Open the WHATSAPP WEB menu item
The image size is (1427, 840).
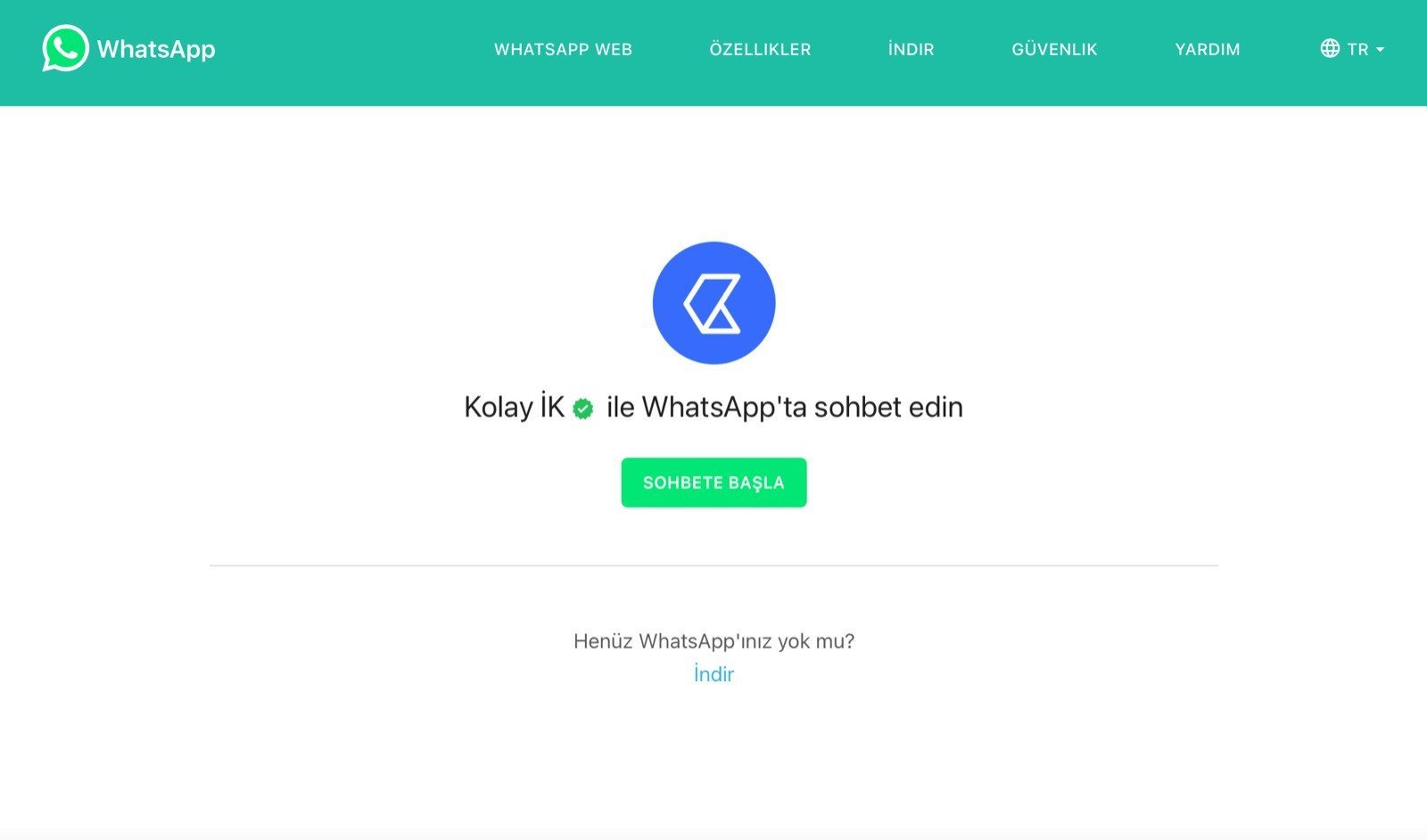pyautogui.click(x=563, y=50)
